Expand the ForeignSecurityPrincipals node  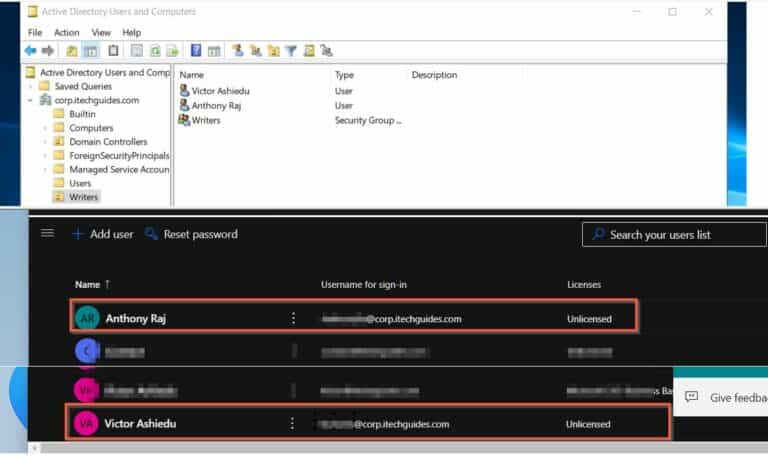point(45,156)
